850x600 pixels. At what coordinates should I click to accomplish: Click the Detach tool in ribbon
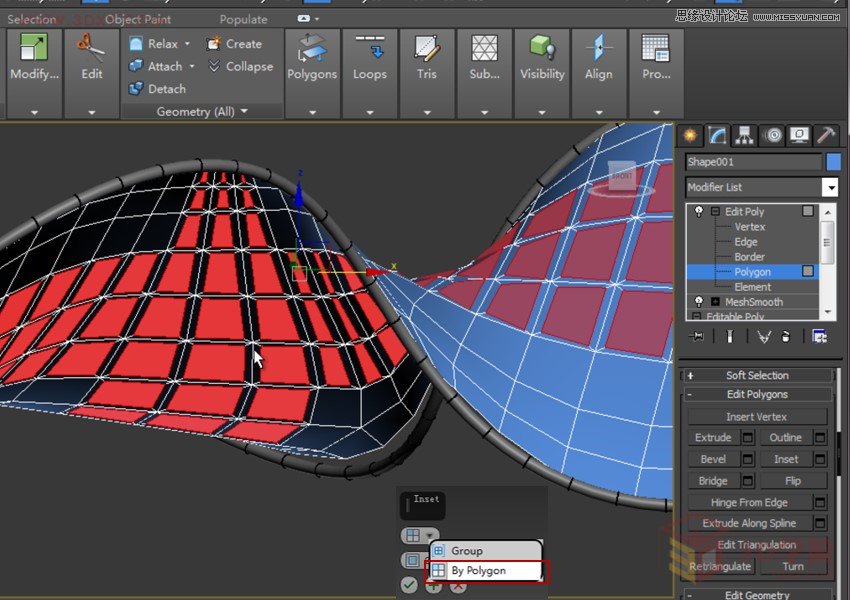(157, 89)
